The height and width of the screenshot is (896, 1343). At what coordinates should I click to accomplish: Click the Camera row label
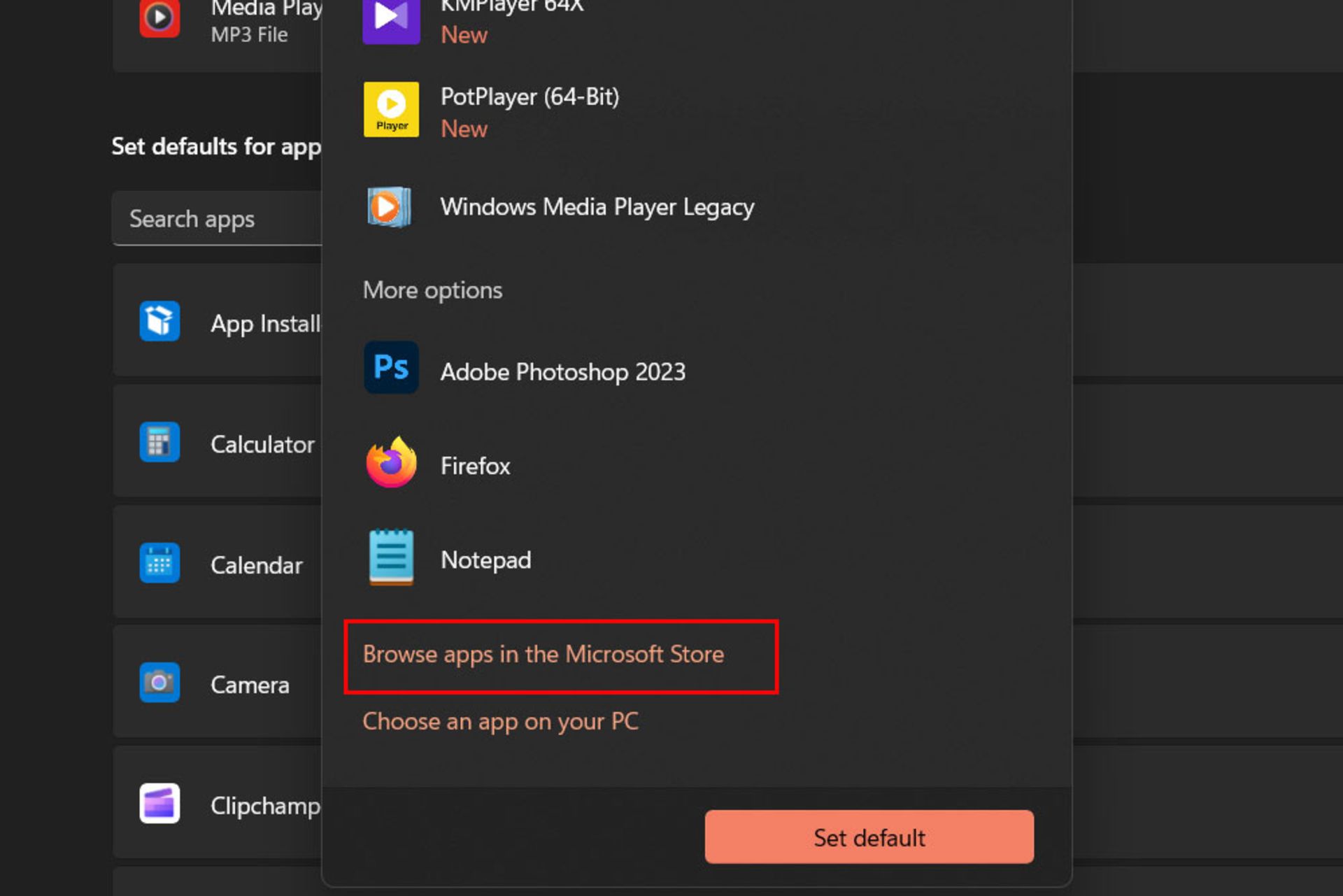point(250,685)
